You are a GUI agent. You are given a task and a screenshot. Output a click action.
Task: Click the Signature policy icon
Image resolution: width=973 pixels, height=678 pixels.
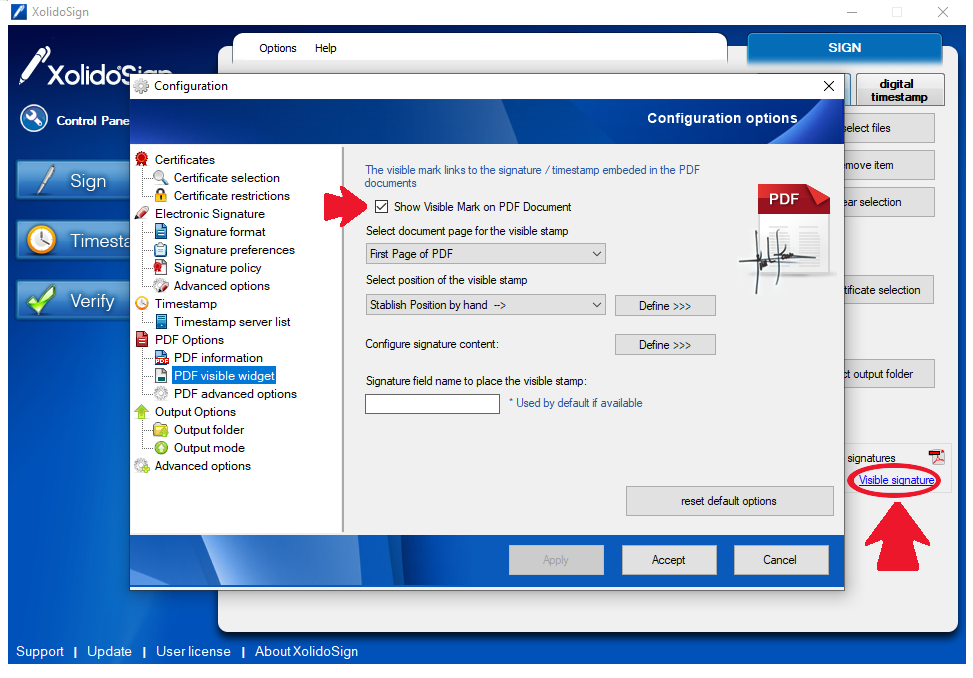[x=161, y=267]
